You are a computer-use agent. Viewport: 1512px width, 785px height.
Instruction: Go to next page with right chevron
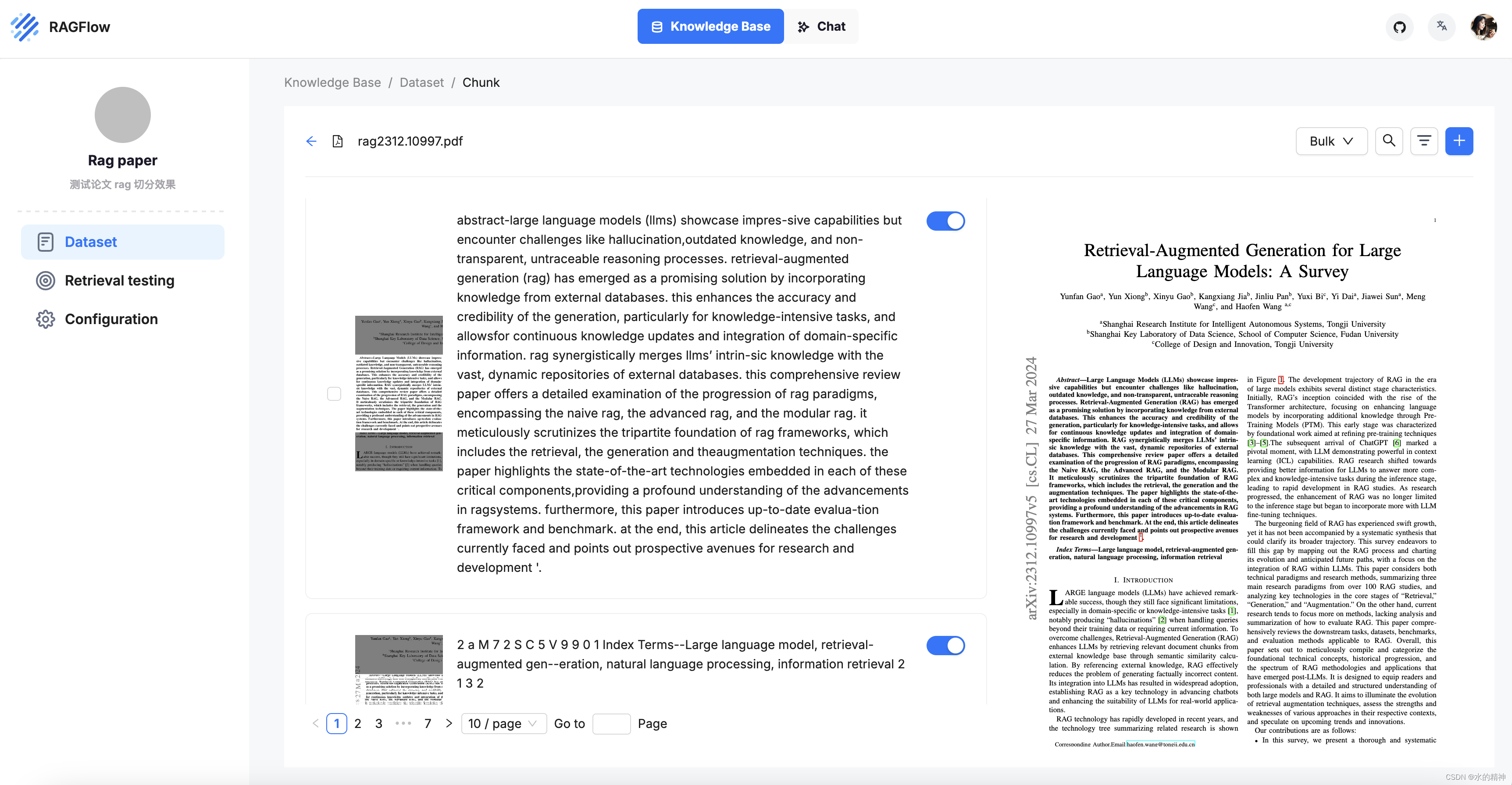coord(449,723)
